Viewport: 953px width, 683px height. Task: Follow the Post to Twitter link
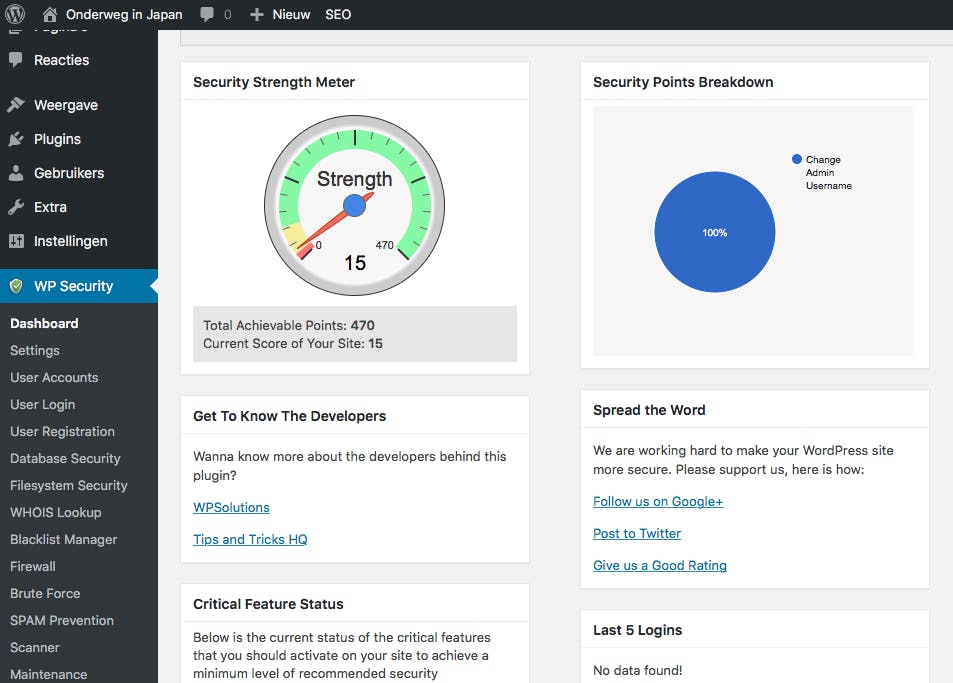coord(637,533)
